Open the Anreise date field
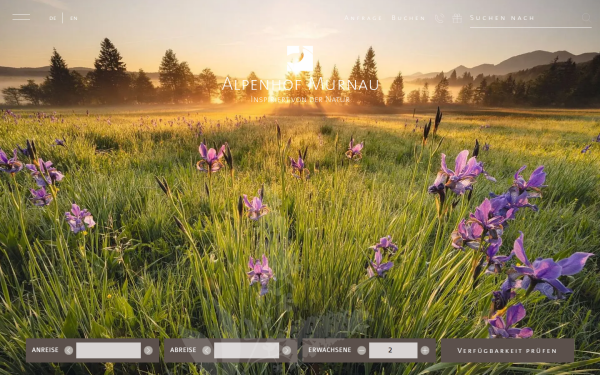 (108, 350)
